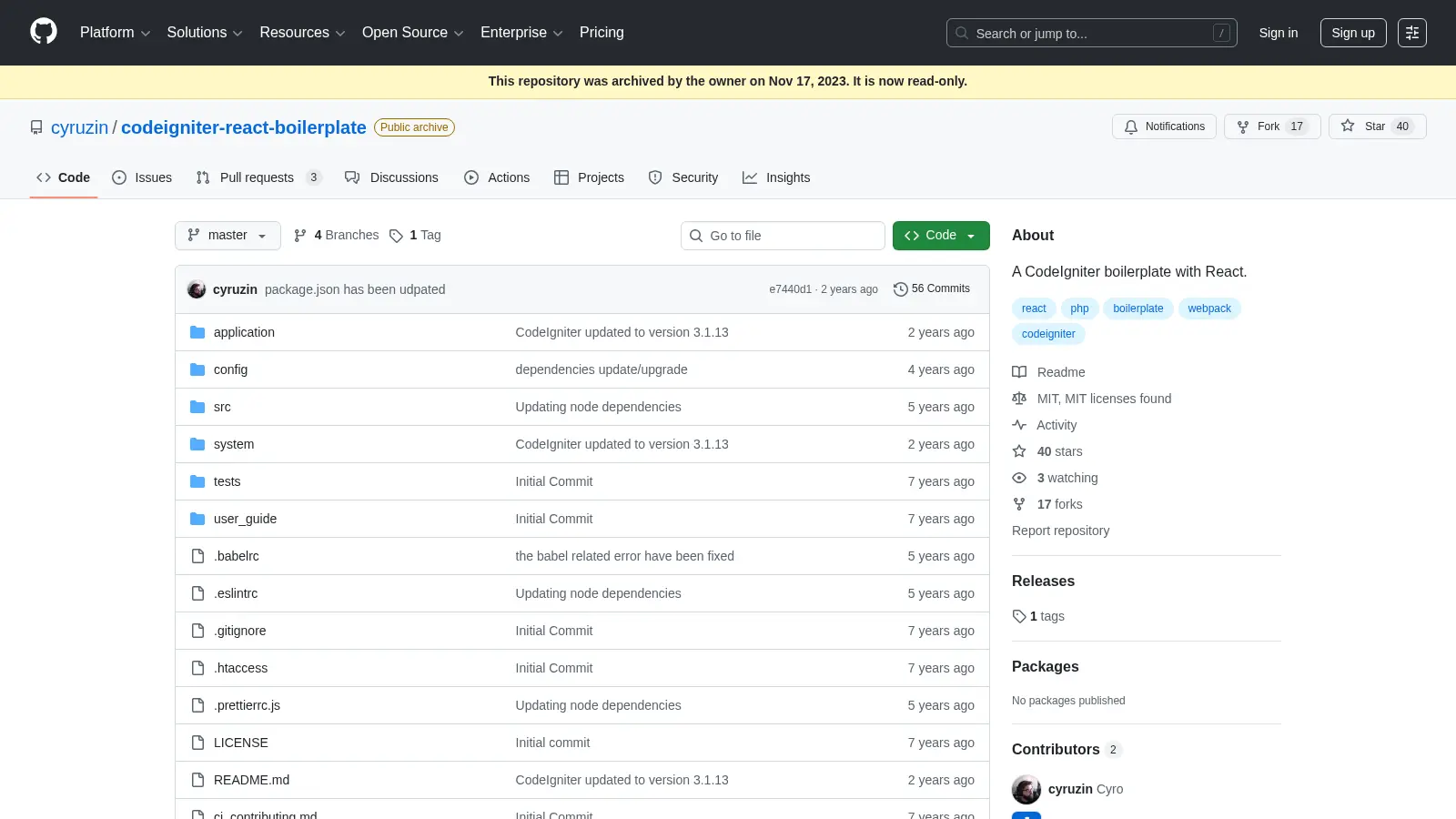Expand the Open Source menu

click(413, 33)
